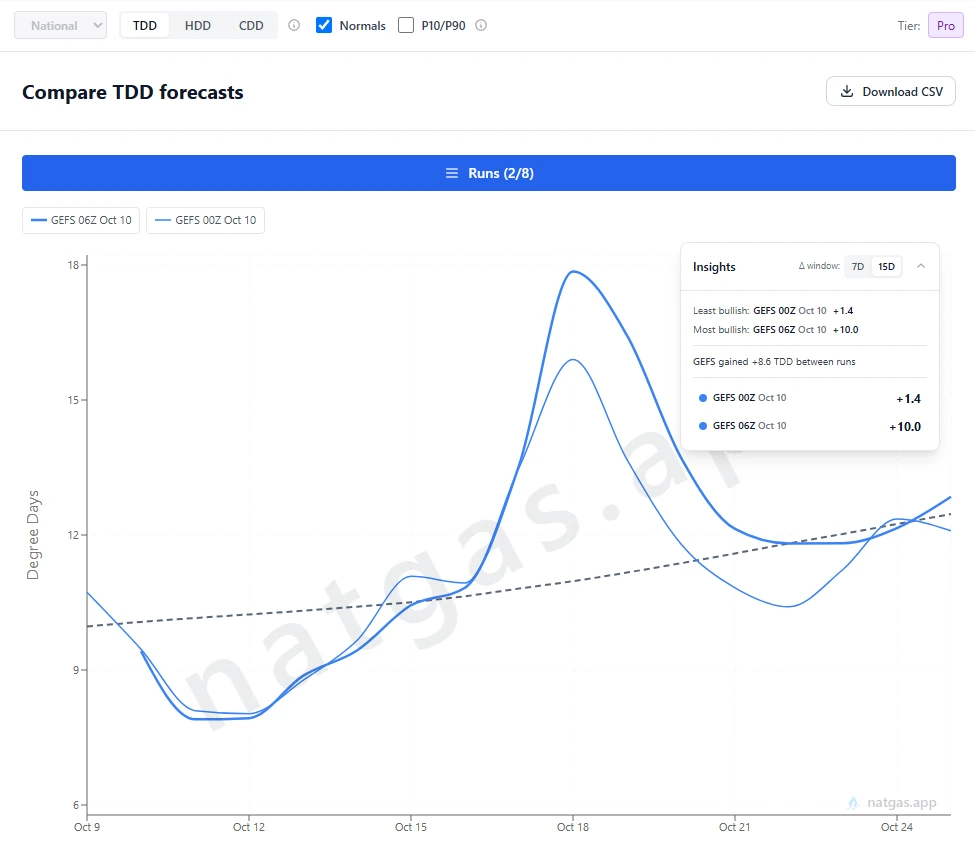Open the National region dropdown
The height and width of the screenshot is (842, 975).
click(60, 25)
